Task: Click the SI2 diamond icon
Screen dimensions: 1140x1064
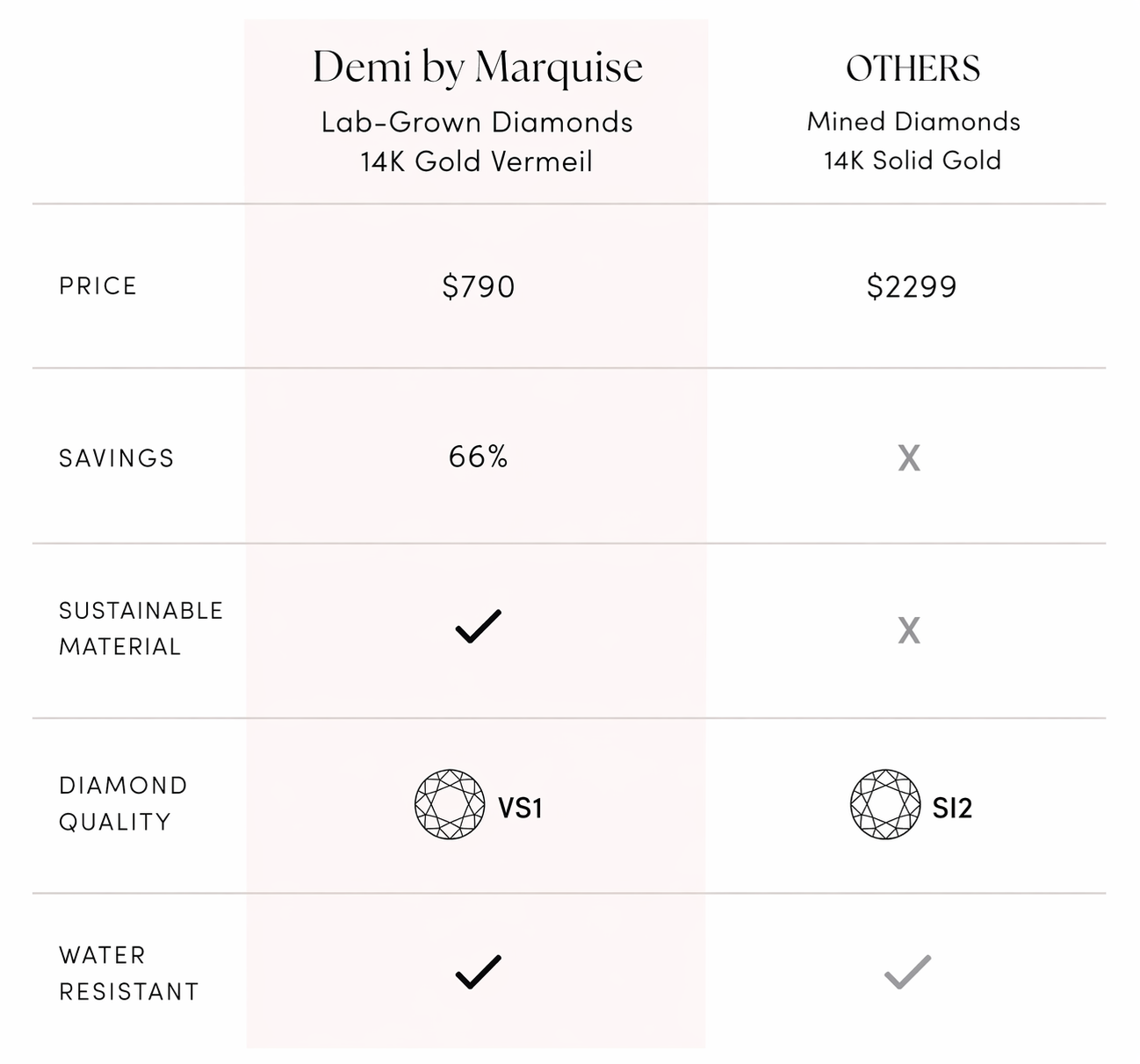Action: pos(885,805)
